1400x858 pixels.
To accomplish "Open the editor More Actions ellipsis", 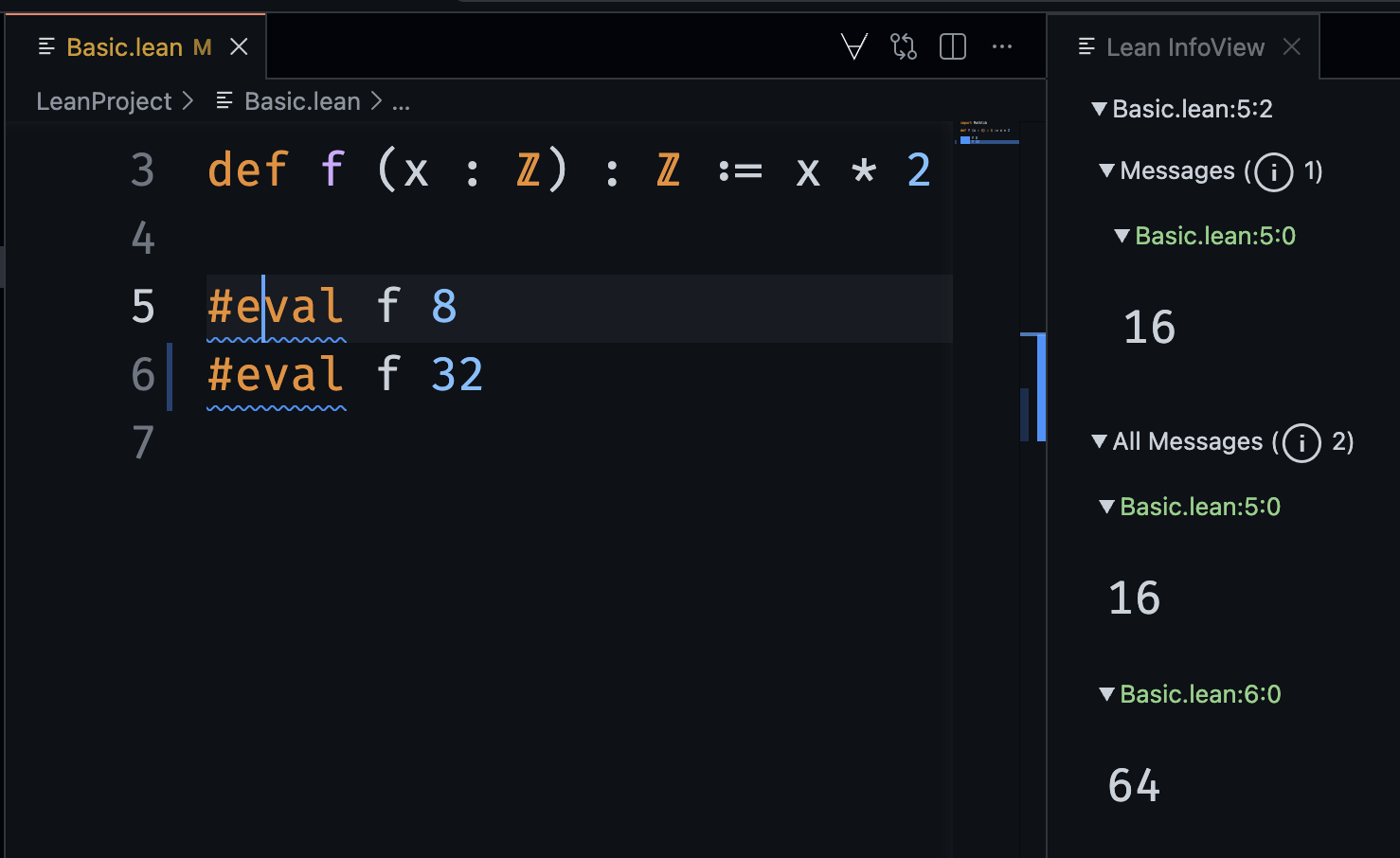I will [x=1001, y=46].
